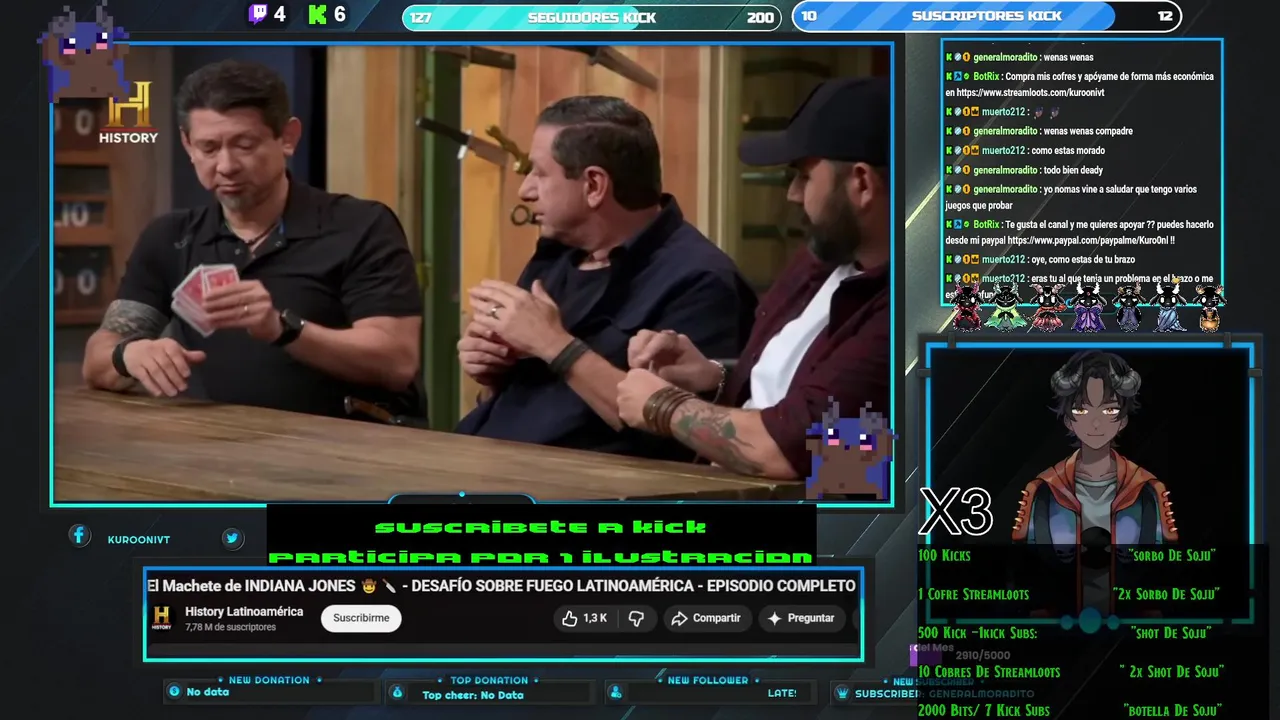Click the followers goal number 200
Image resolution: width=1280 pixels, height=720 pixels.
point(760,18)
